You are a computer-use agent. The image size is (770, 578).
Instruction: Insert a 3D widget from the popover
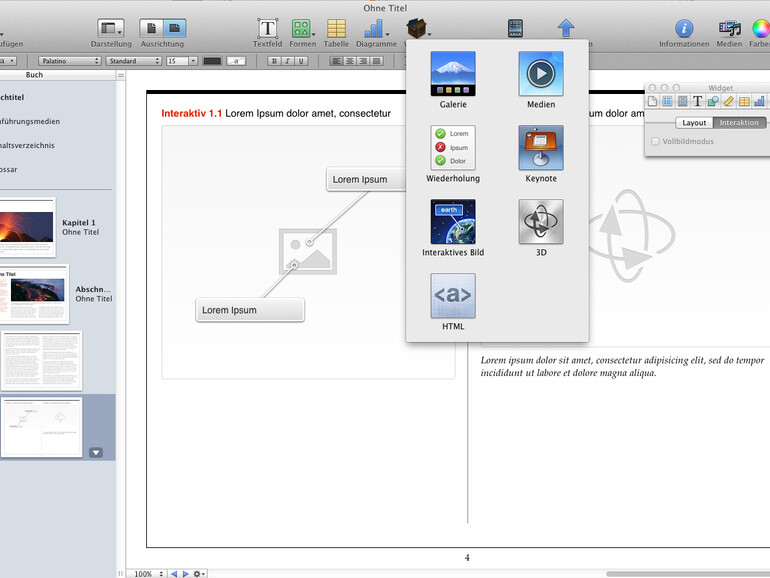coord(541,221)
